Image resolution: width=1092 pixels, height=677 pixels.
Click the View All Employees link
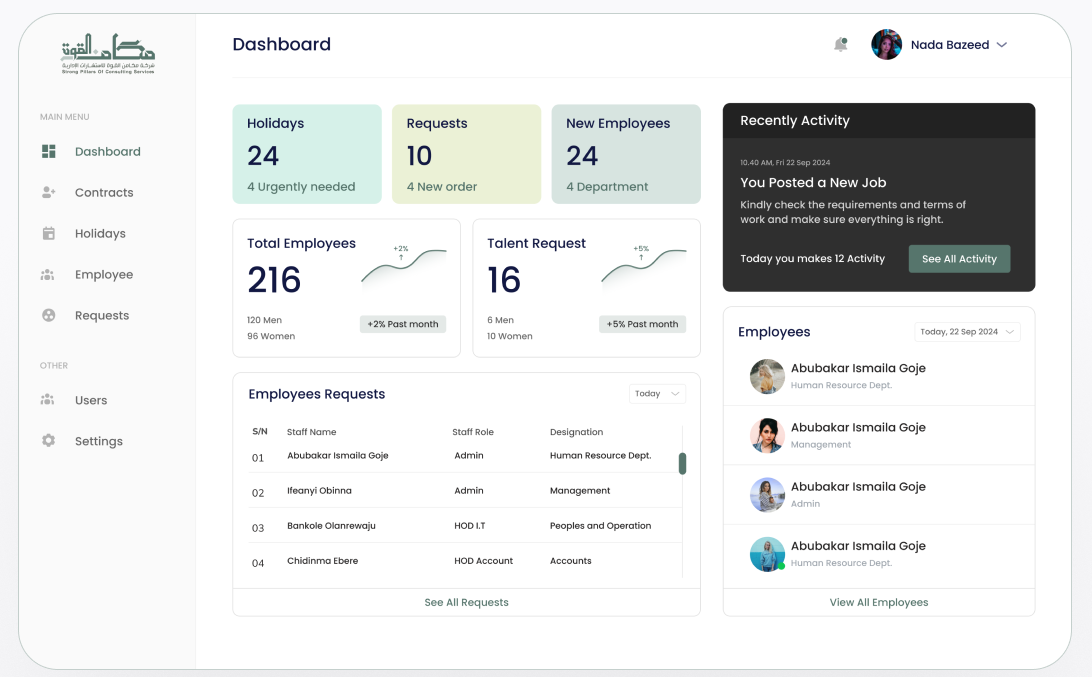click(x=878, y=602)
